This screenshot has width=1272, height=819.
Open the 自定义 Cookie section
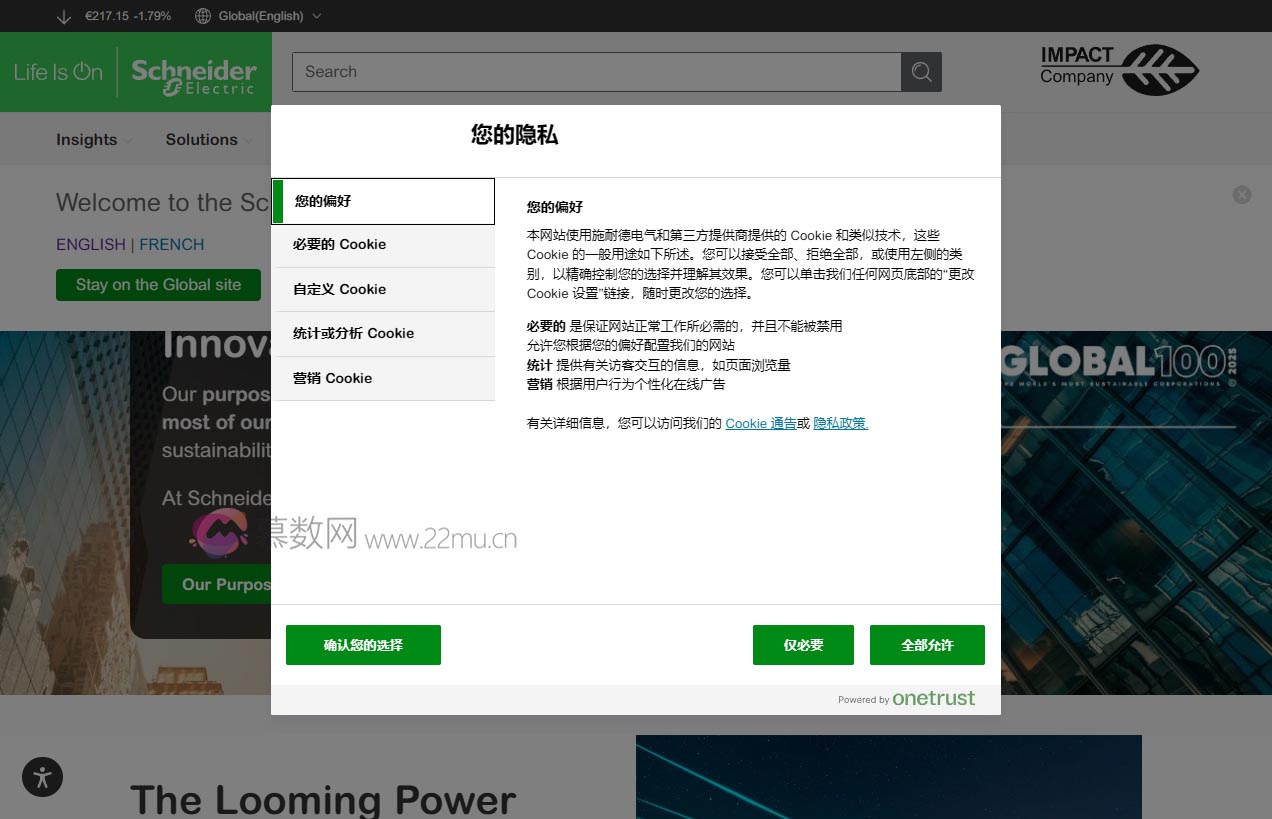point(383,289)
